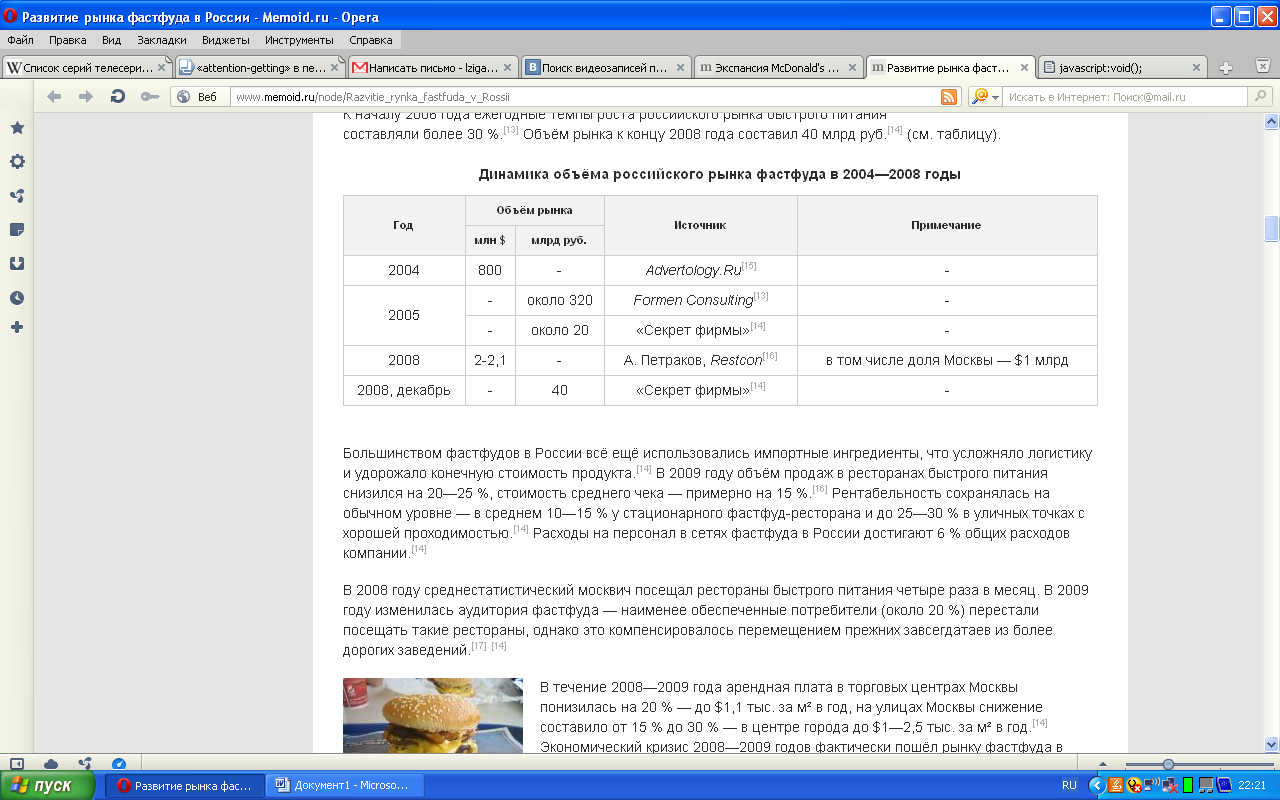
Task: Open Opera Unite icon in the status bar
Action: pos(85,764)
